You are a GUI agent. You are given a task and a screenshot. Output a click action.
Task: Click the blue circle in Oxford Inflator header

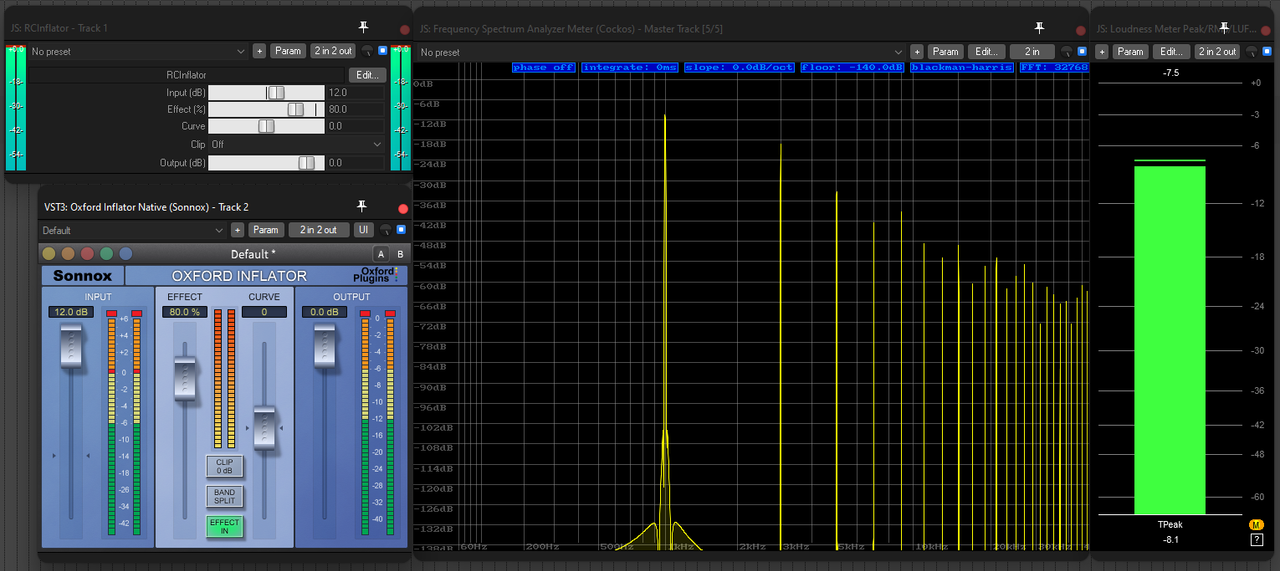125,254
